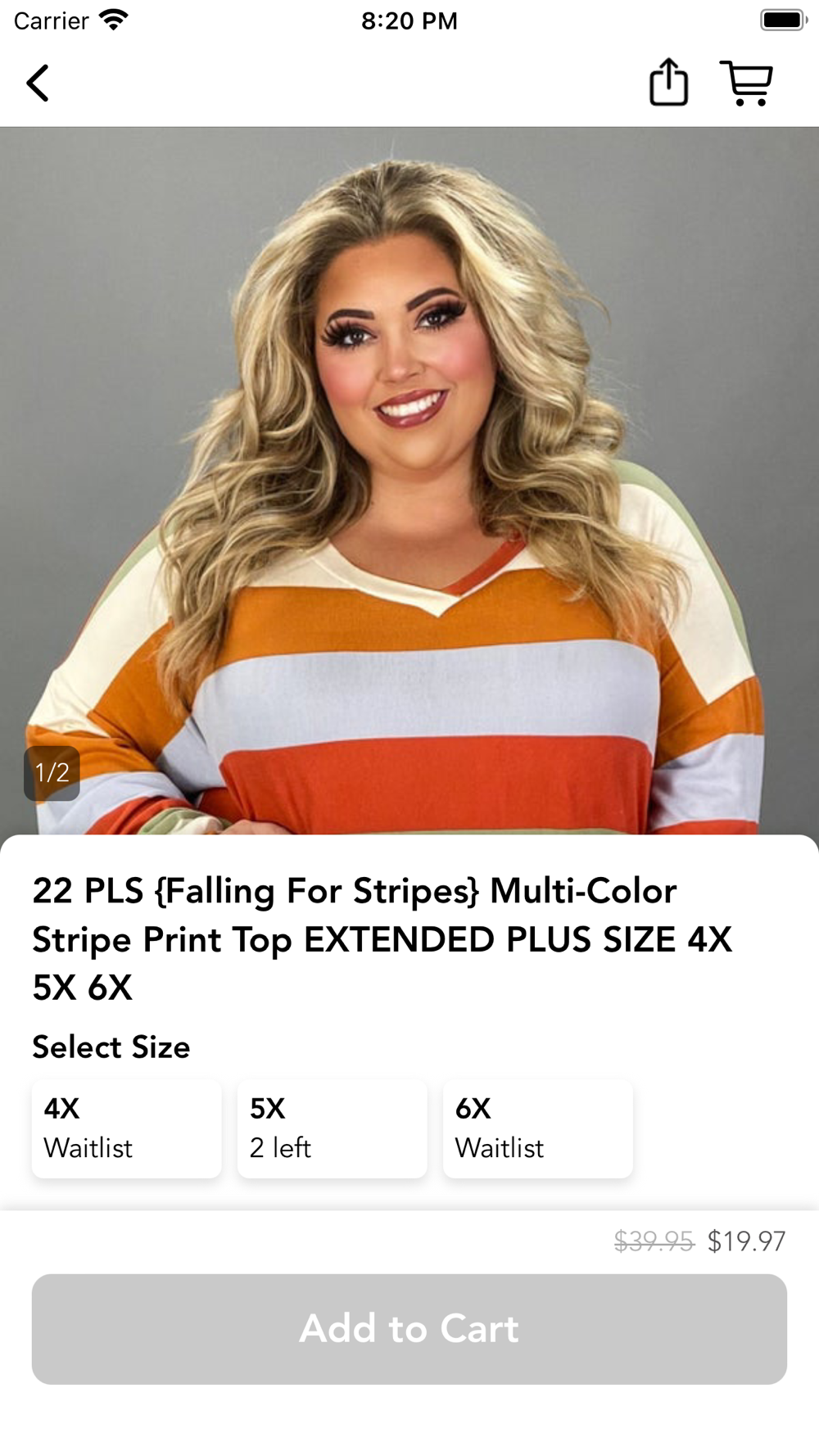Select the 5X size option
The height and width of the screenshot is (1456, 819).
tap(333, 1128)
